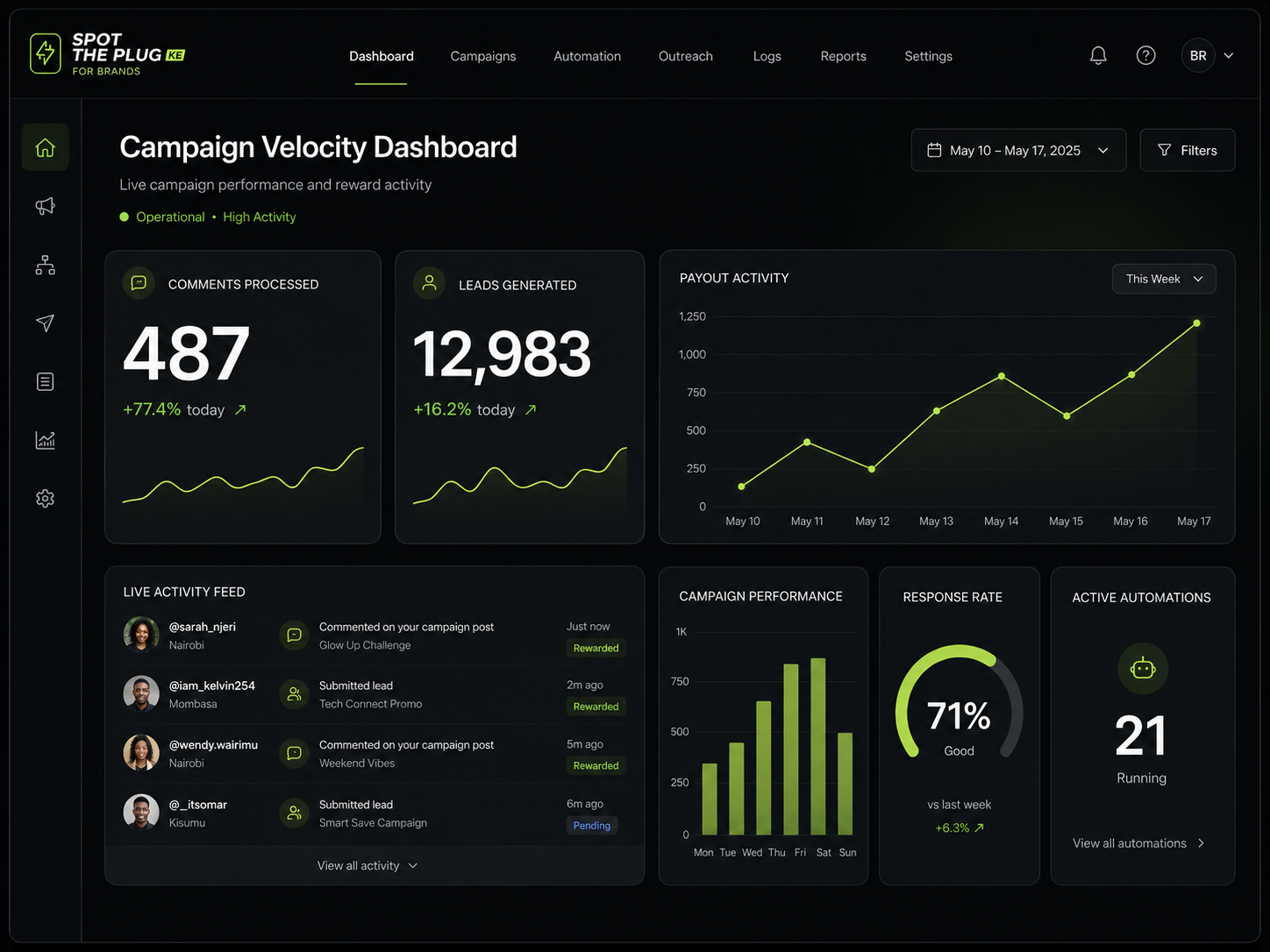Expand View all activity
This screenshot has height=952, width=1270.
click(x=367, y=865)
